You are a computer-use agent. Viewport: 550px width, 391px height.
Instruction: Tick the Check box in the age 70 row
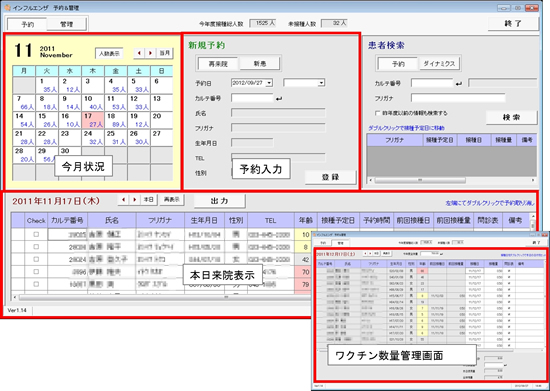click(x=36, y=272)
